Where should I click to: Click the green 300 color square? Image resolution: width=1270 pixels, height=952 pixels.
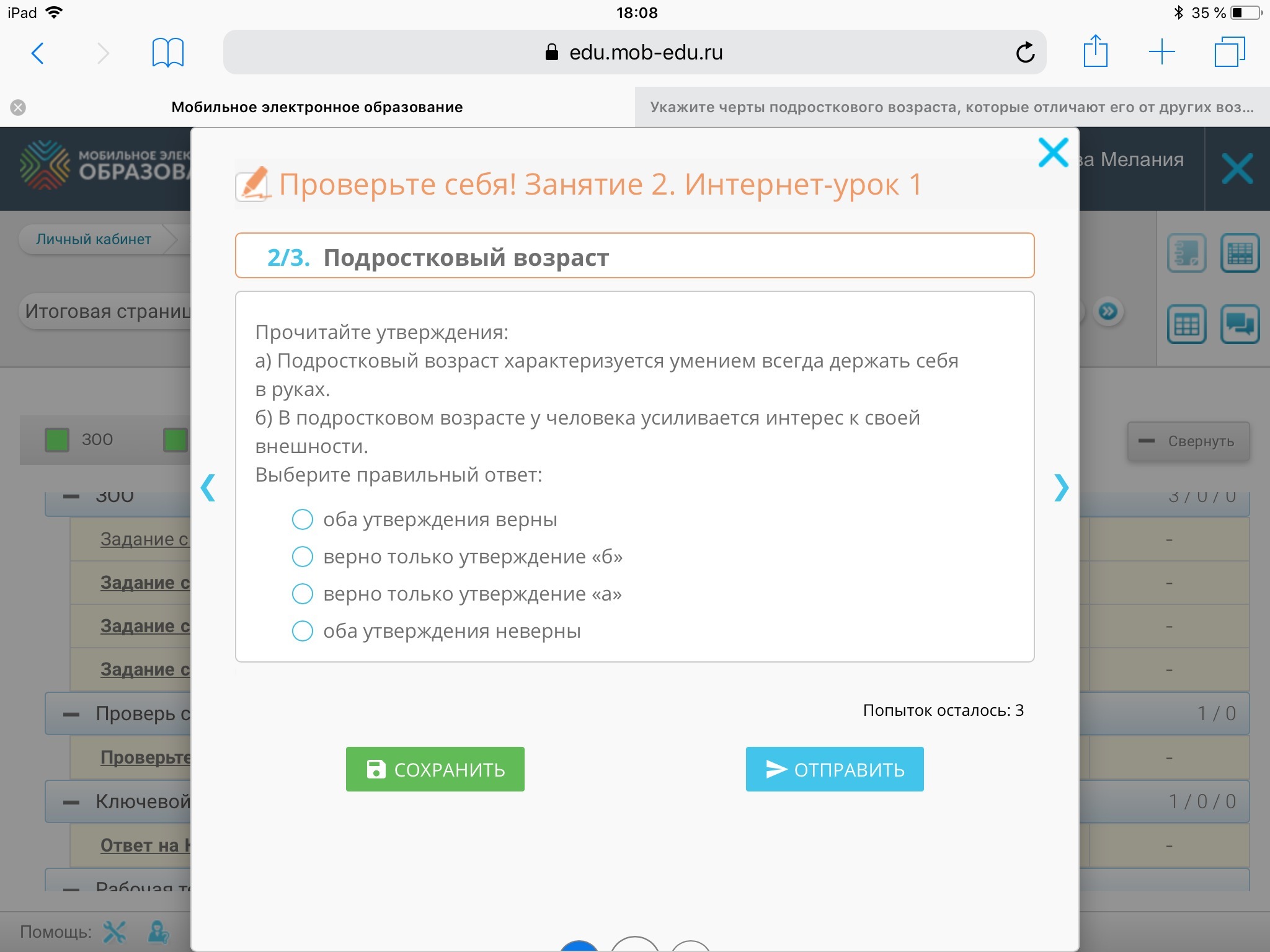coord(57,440)
